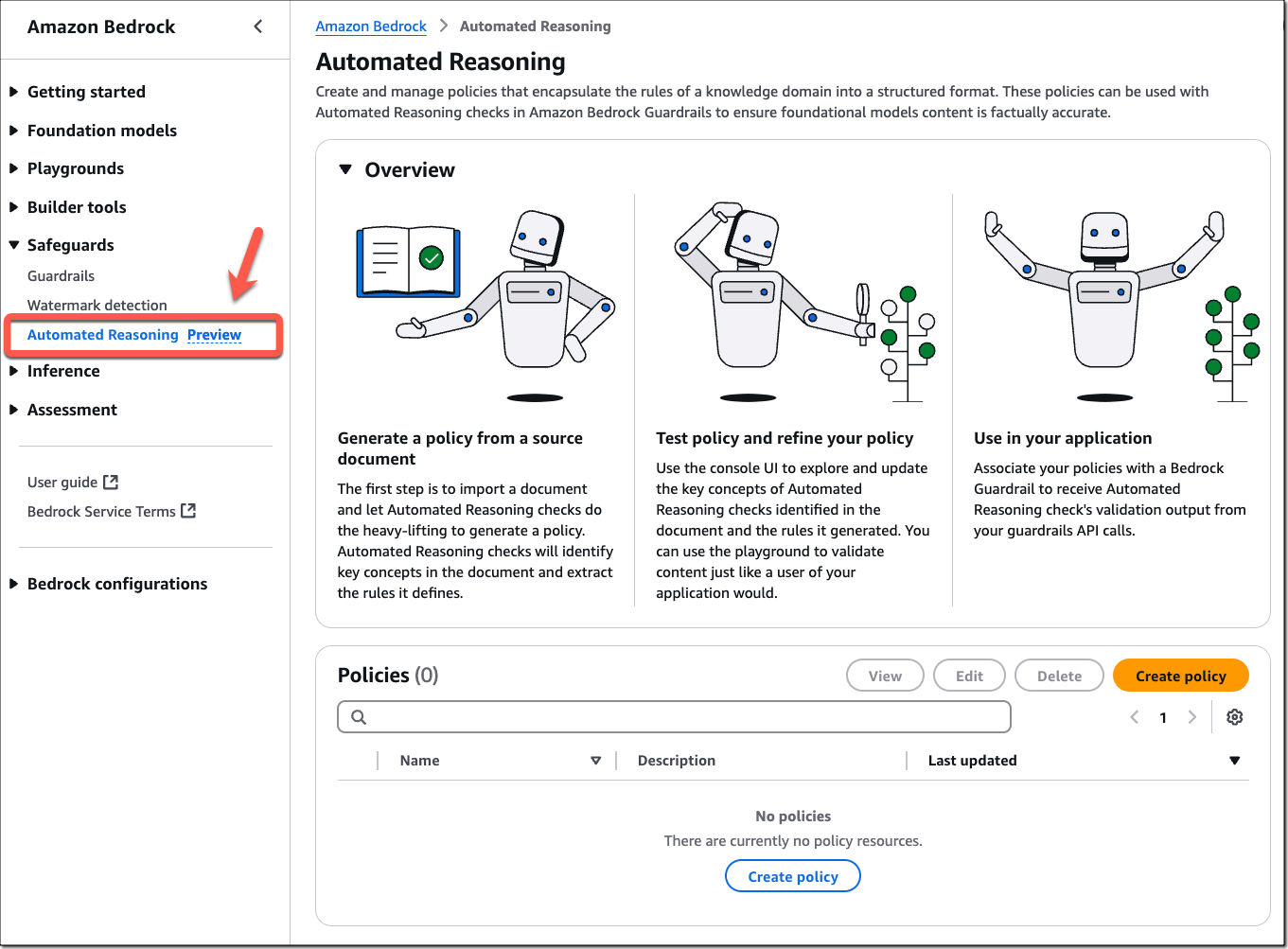Collapse the Overview section triangle
The width and height of the screenshot is (1288, 949).
point(345,168)
